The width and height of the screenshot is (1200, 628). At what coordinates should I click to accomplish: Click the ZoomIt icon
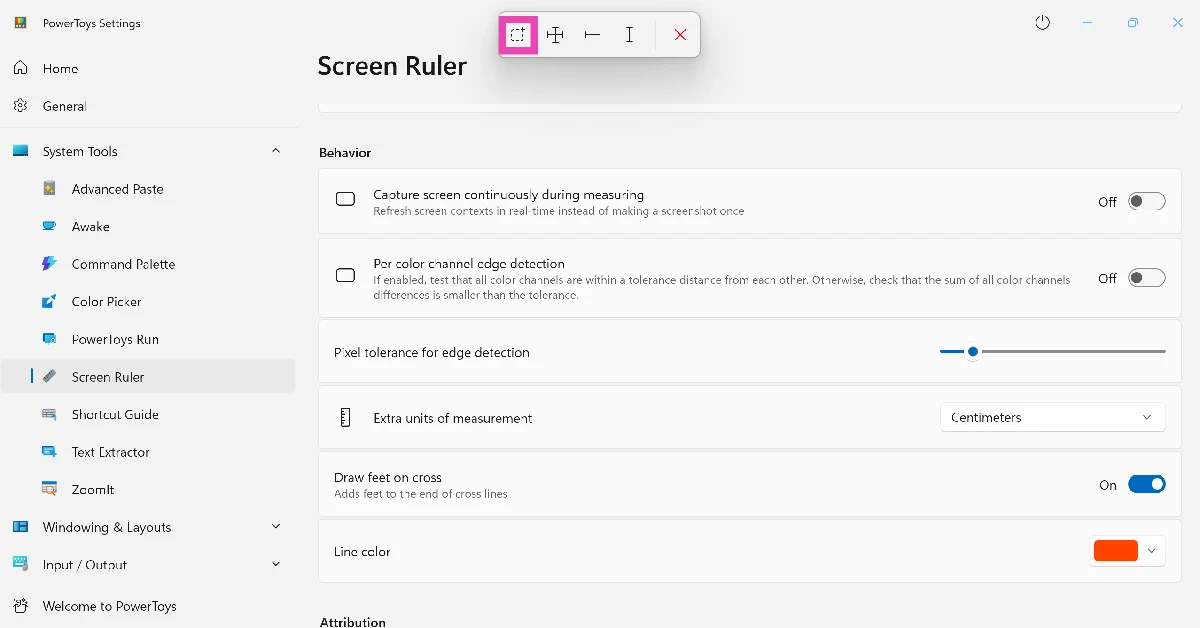coord(50,489)
